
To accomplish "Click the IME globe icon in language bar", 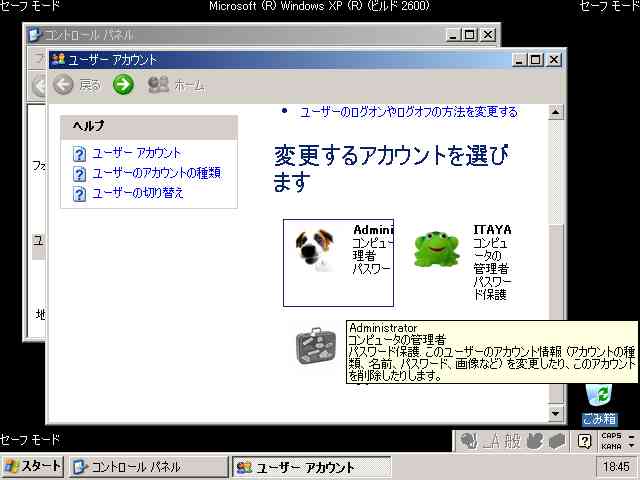I will pyautogui.click(x=469, y=441).
